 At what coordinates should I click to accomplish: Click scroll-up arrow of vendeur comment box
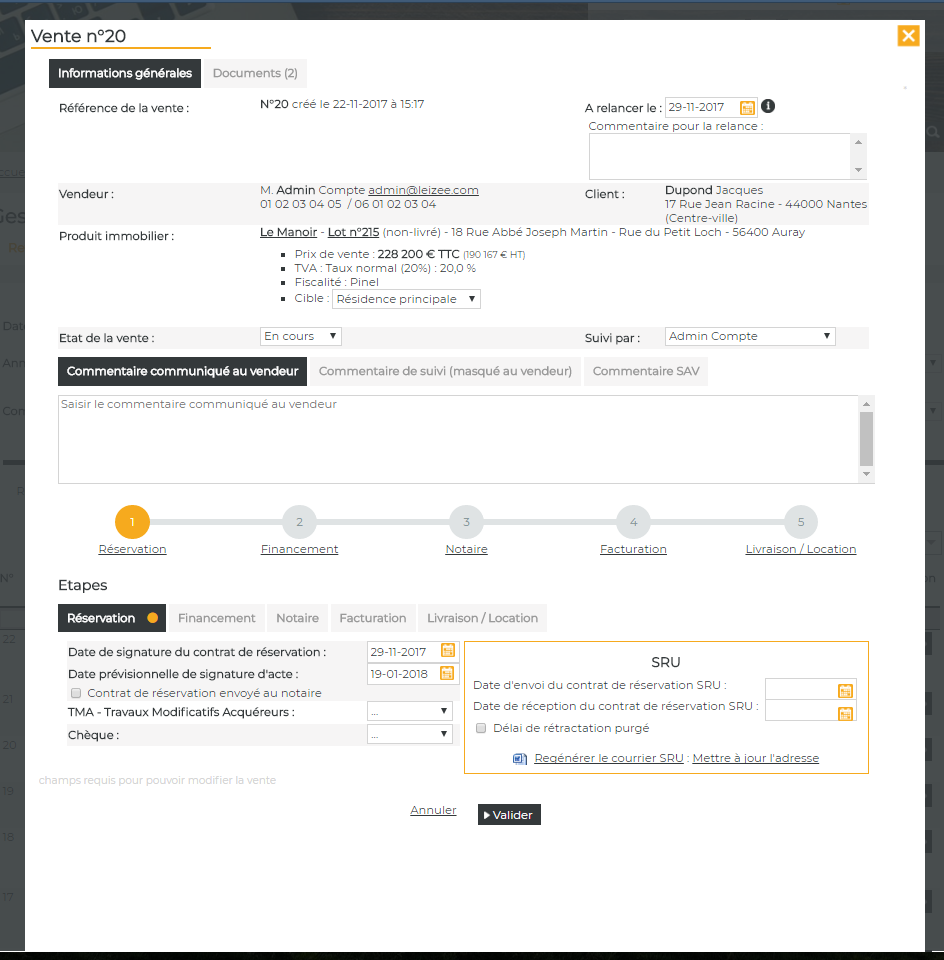pyautogui.click(x=866, y=404)
